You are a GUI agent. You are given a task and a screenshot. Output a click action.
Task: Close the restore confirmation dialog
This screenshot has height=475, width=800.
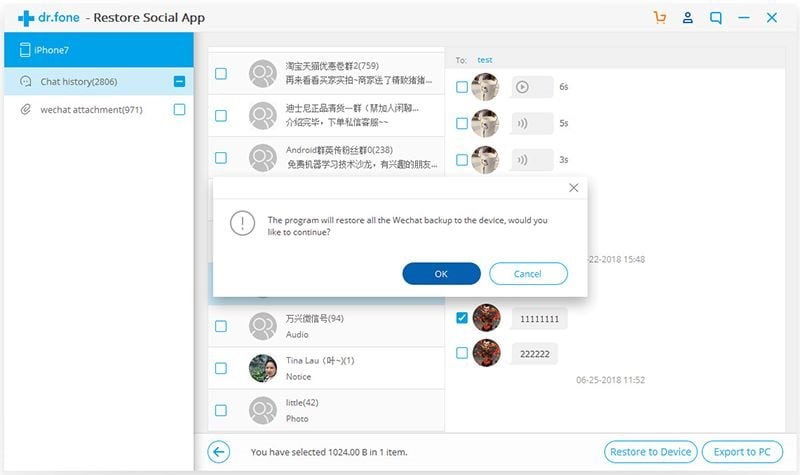click(573, 188)
